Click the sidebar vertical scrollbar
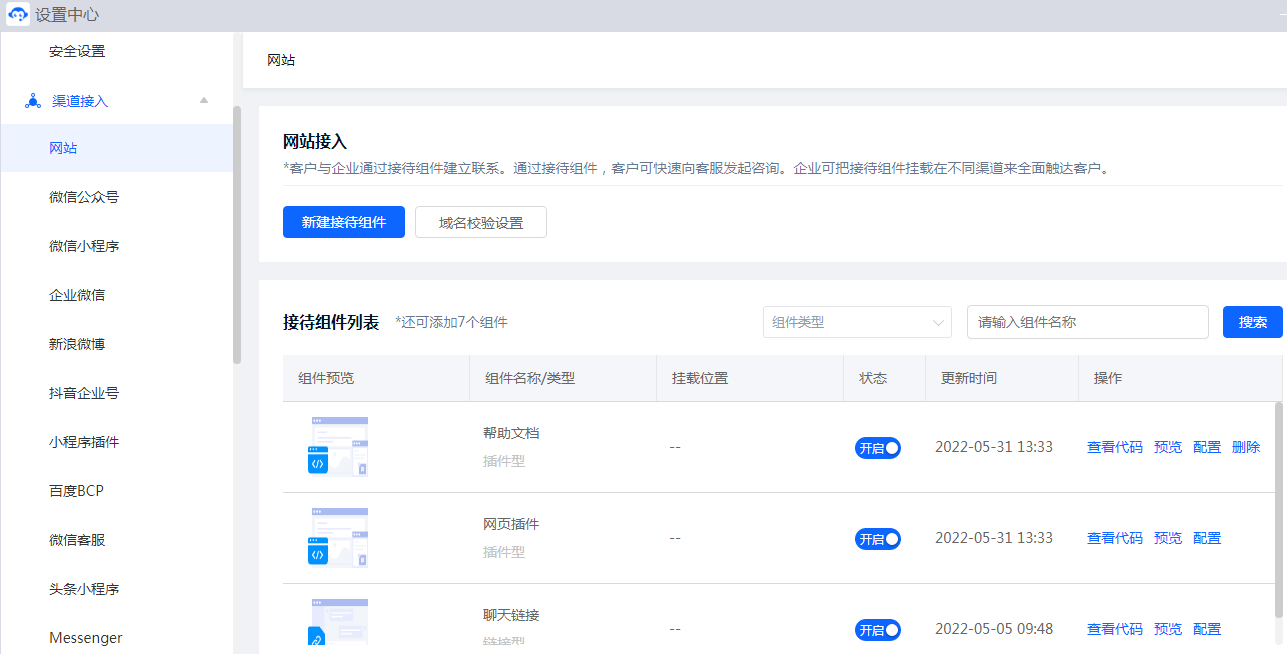This screenshot has height=654, width=1287. point(237,235)
